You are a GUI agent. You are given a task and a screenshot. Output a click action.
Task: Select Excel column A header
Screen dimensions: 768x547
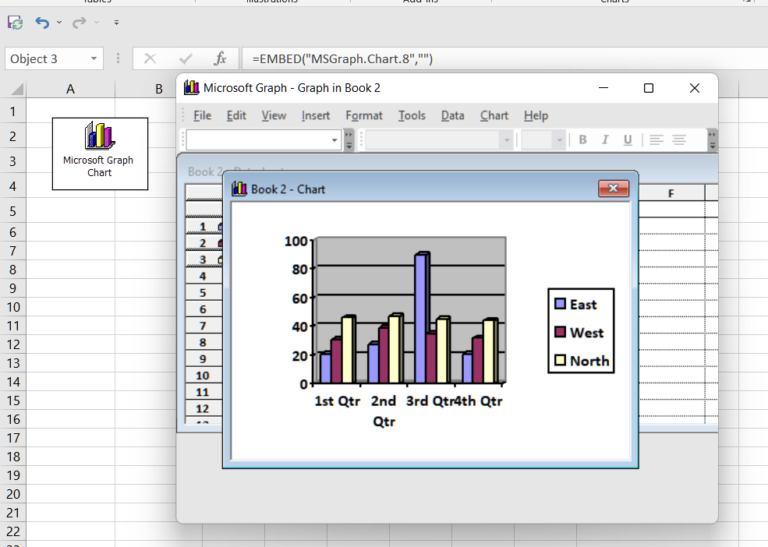71,89
